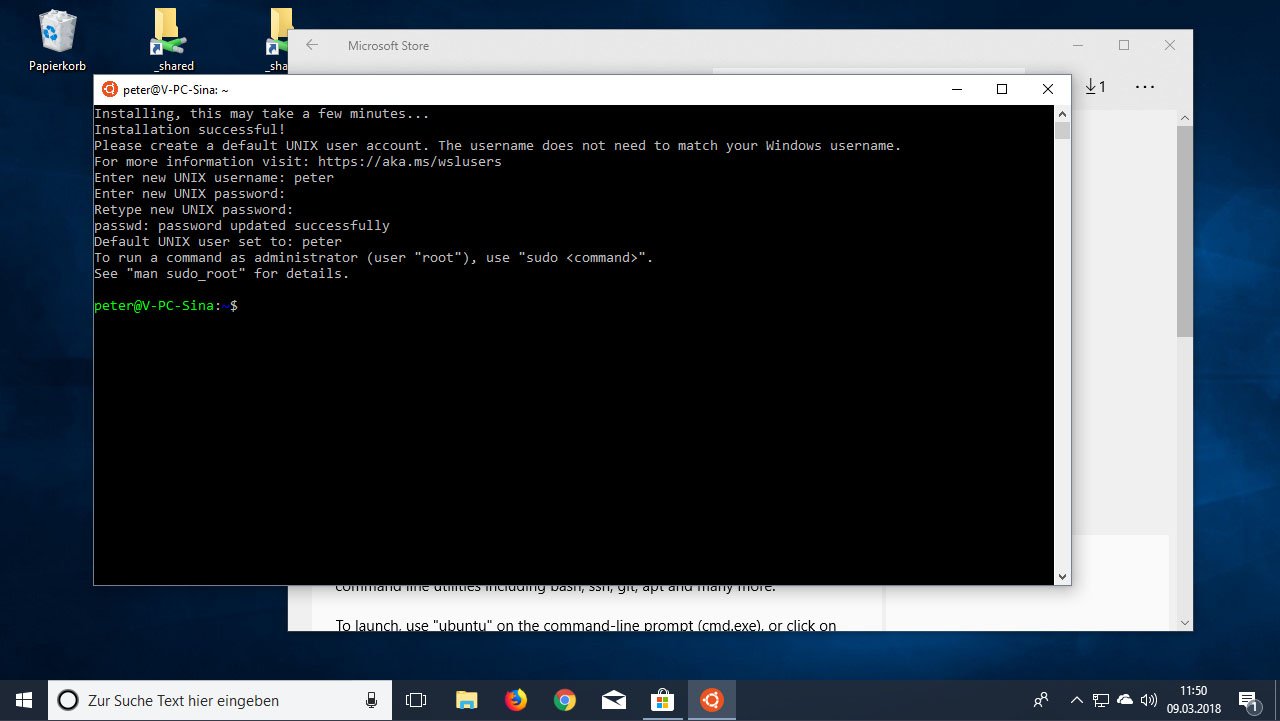Expand hidden system tray icons
This screenshot has height=721, width=1280.
(1077, 700)
